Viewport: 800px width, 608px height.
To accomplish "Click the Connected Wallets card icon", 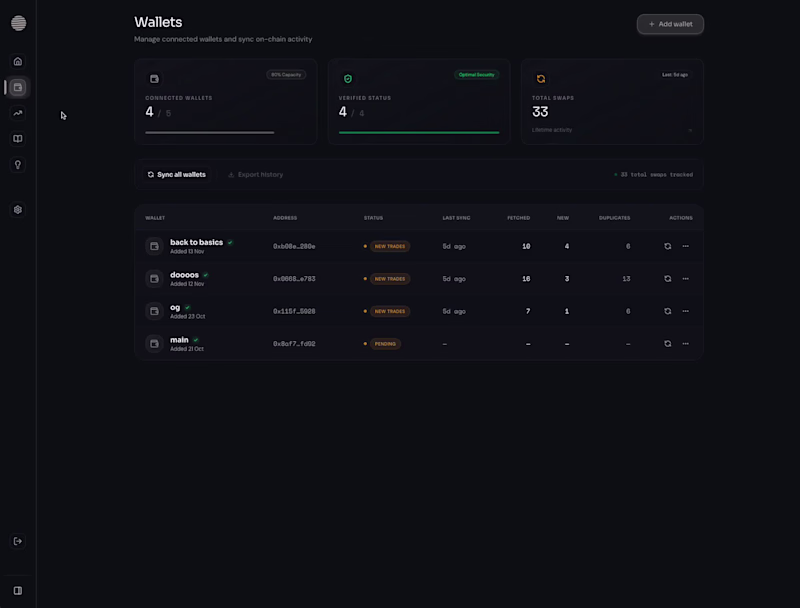I will [x=154, y=79].
